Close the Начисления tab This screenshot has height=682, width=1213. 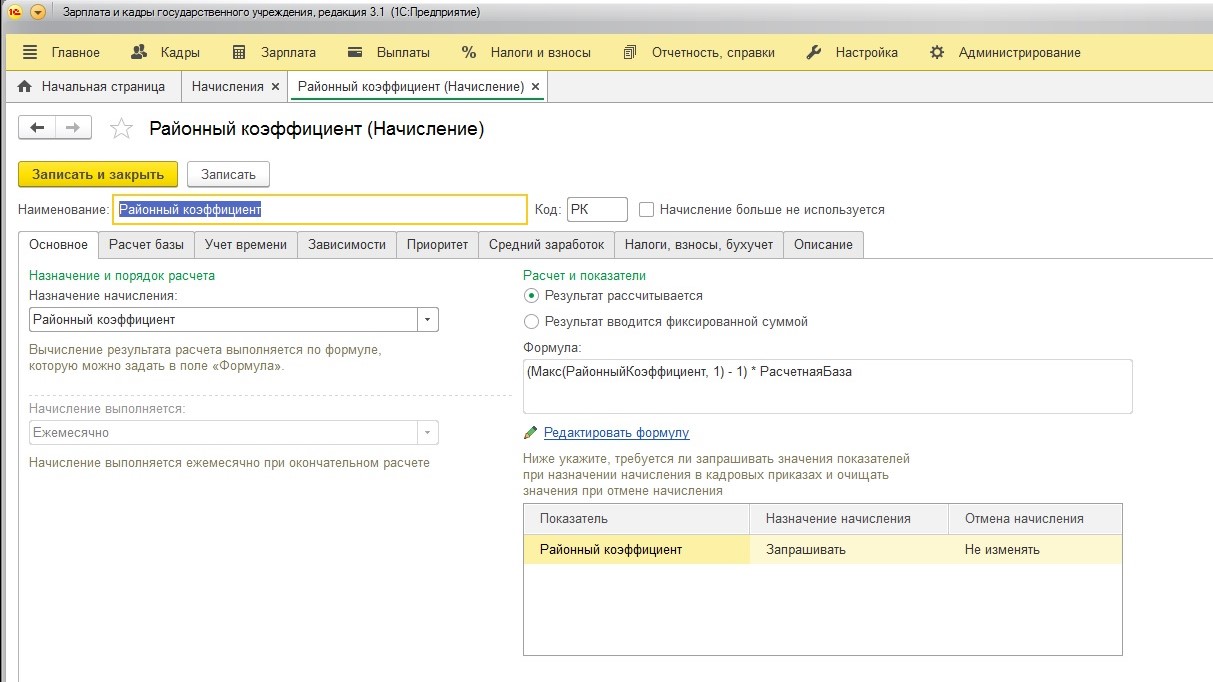[x=275, y=87]
